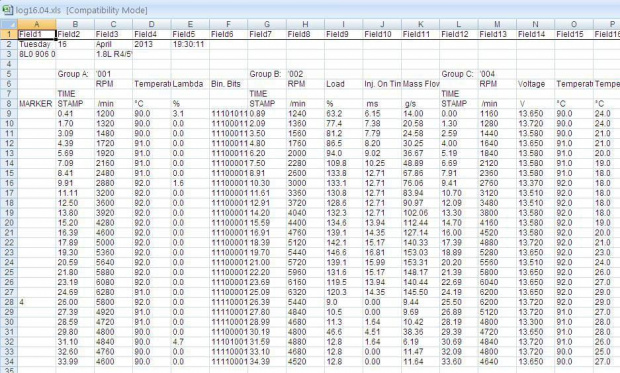
Task: Click the V unit cell in column N
Action: 535,104
